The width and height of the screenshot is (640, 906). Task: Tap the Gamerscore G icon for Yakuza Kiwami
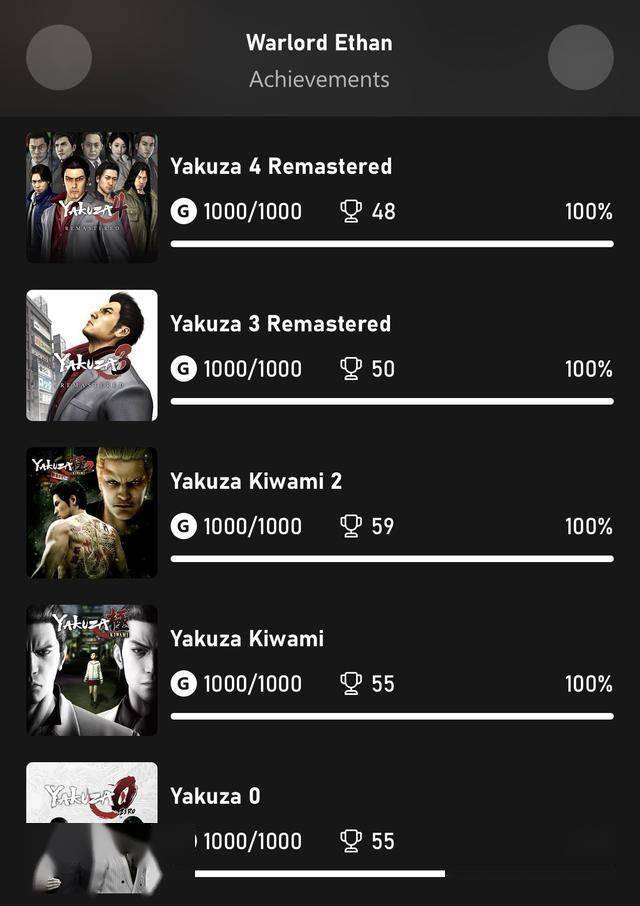point(184,684)
